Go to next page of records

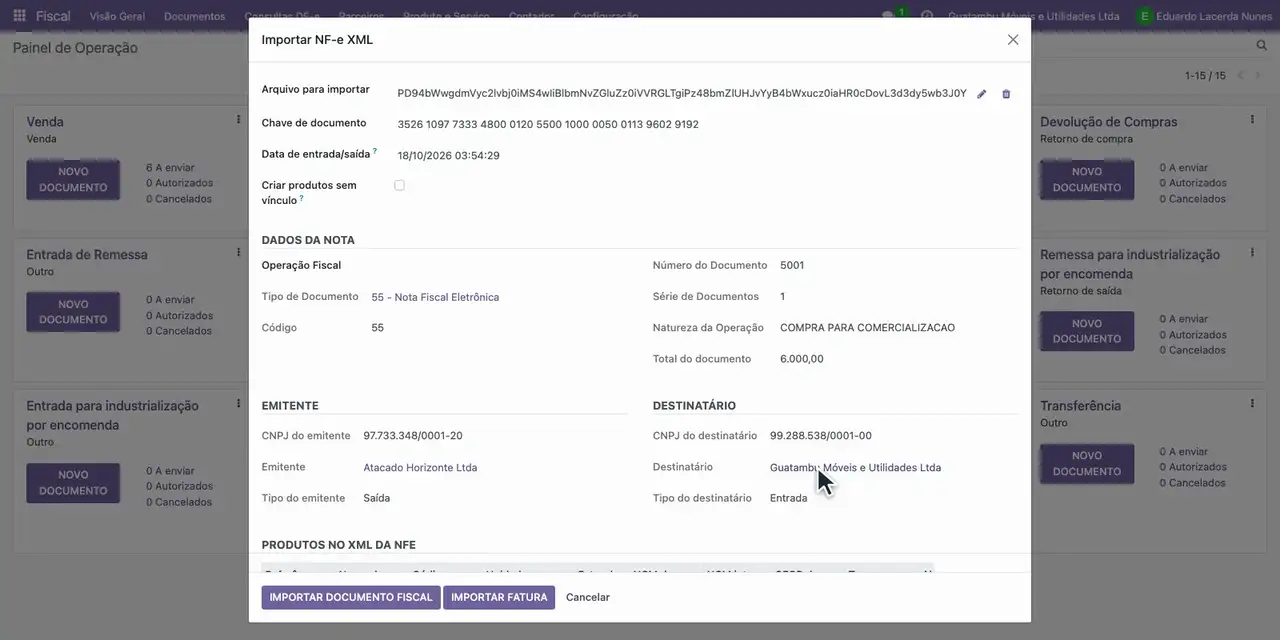click(1260, 75)
